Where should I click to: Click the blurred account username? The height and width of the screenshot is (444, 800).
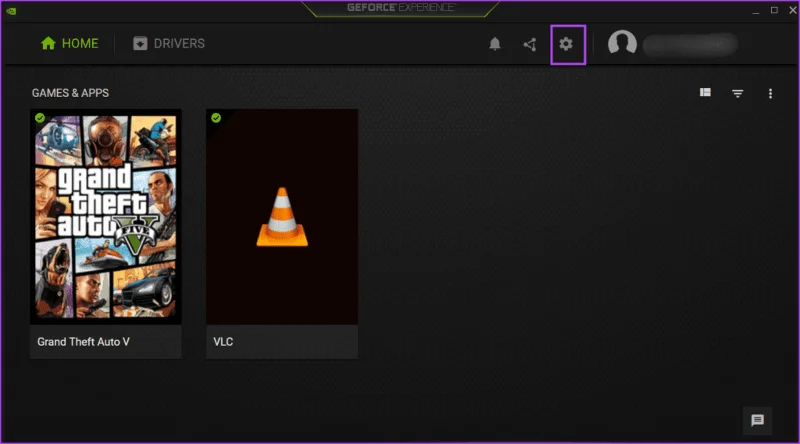[690, 44]
